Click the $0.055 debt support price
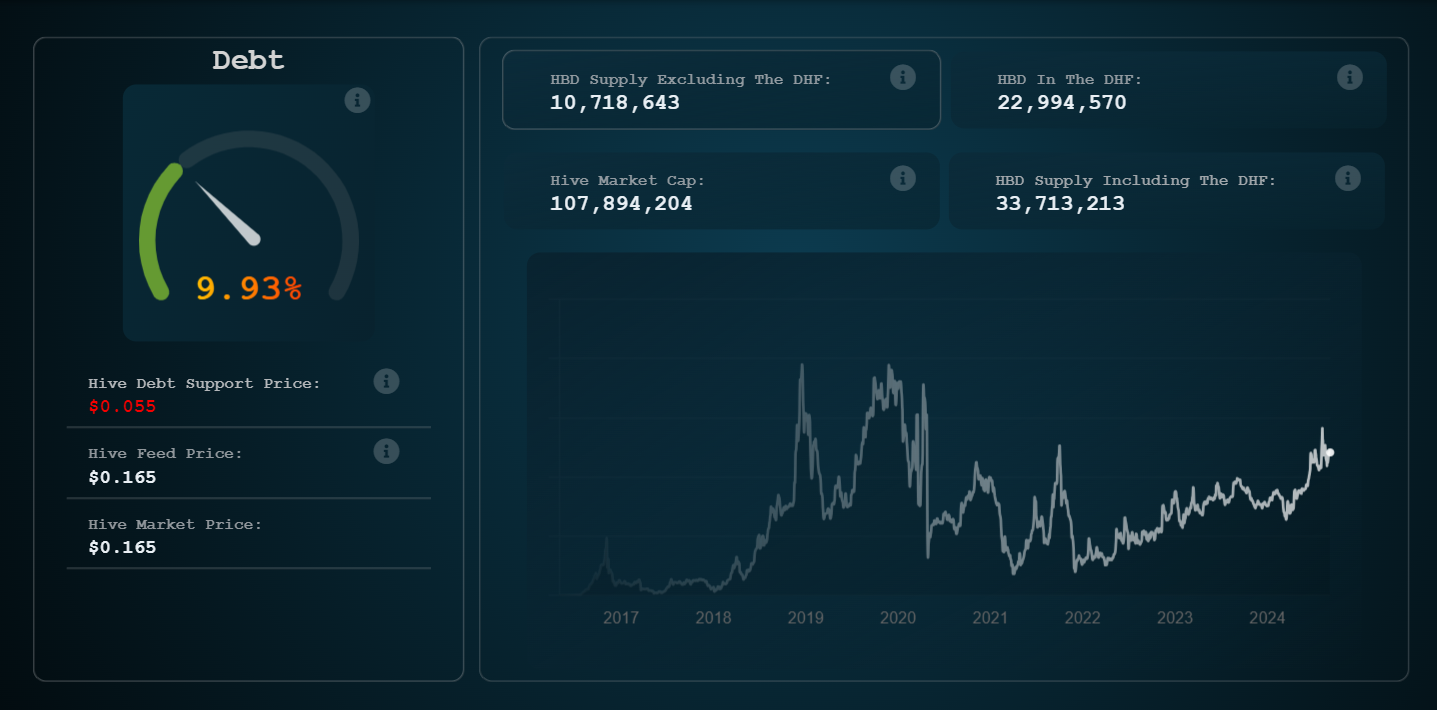This screenshot has width=1437, height=710. (x=123, y=406)
